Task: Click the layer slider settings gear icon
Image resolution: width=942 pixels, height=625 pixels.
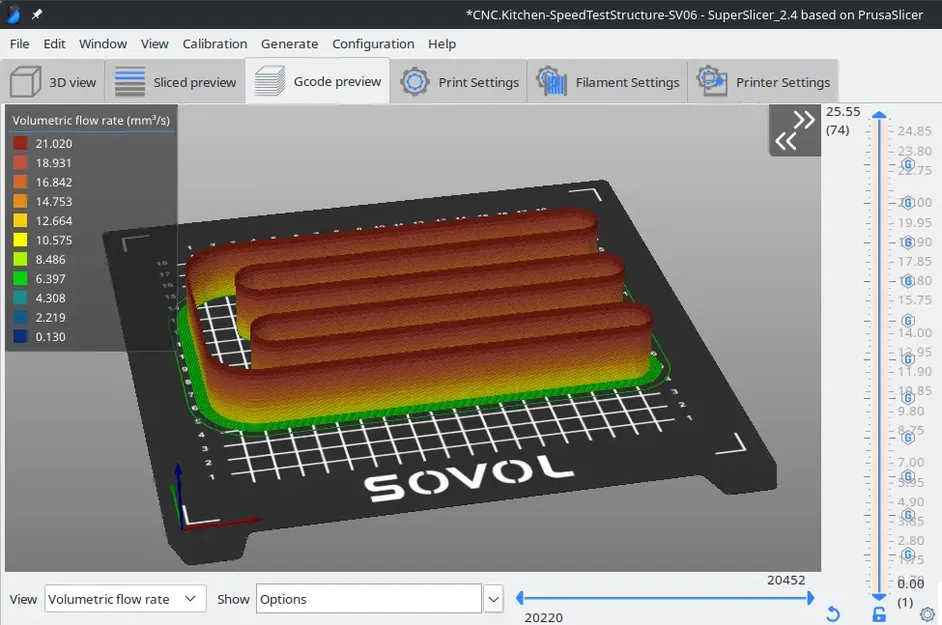Action: (x=927, y=614)
